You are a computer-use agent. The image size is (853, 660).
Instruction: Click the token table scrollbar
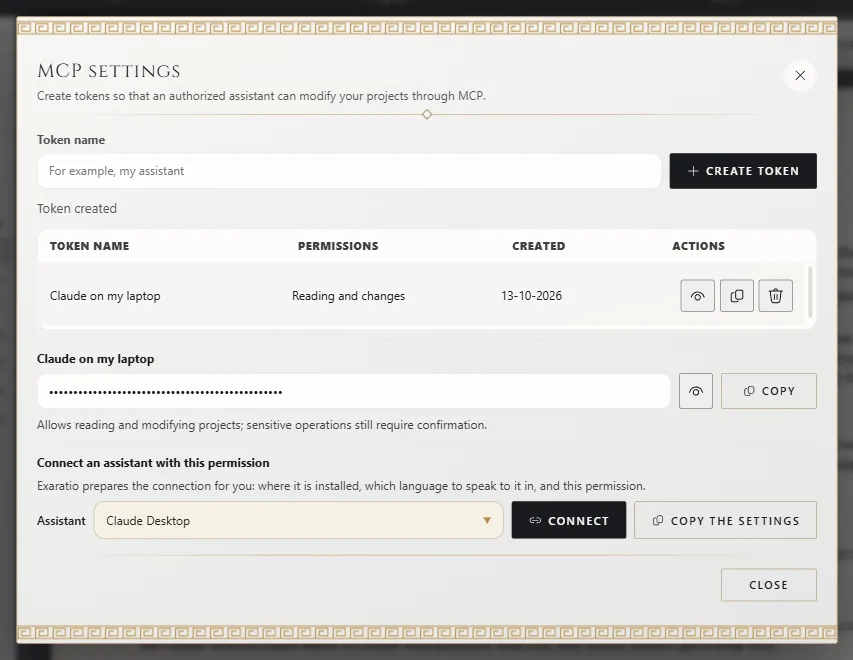pyautogui.click(x=810, y=292)
